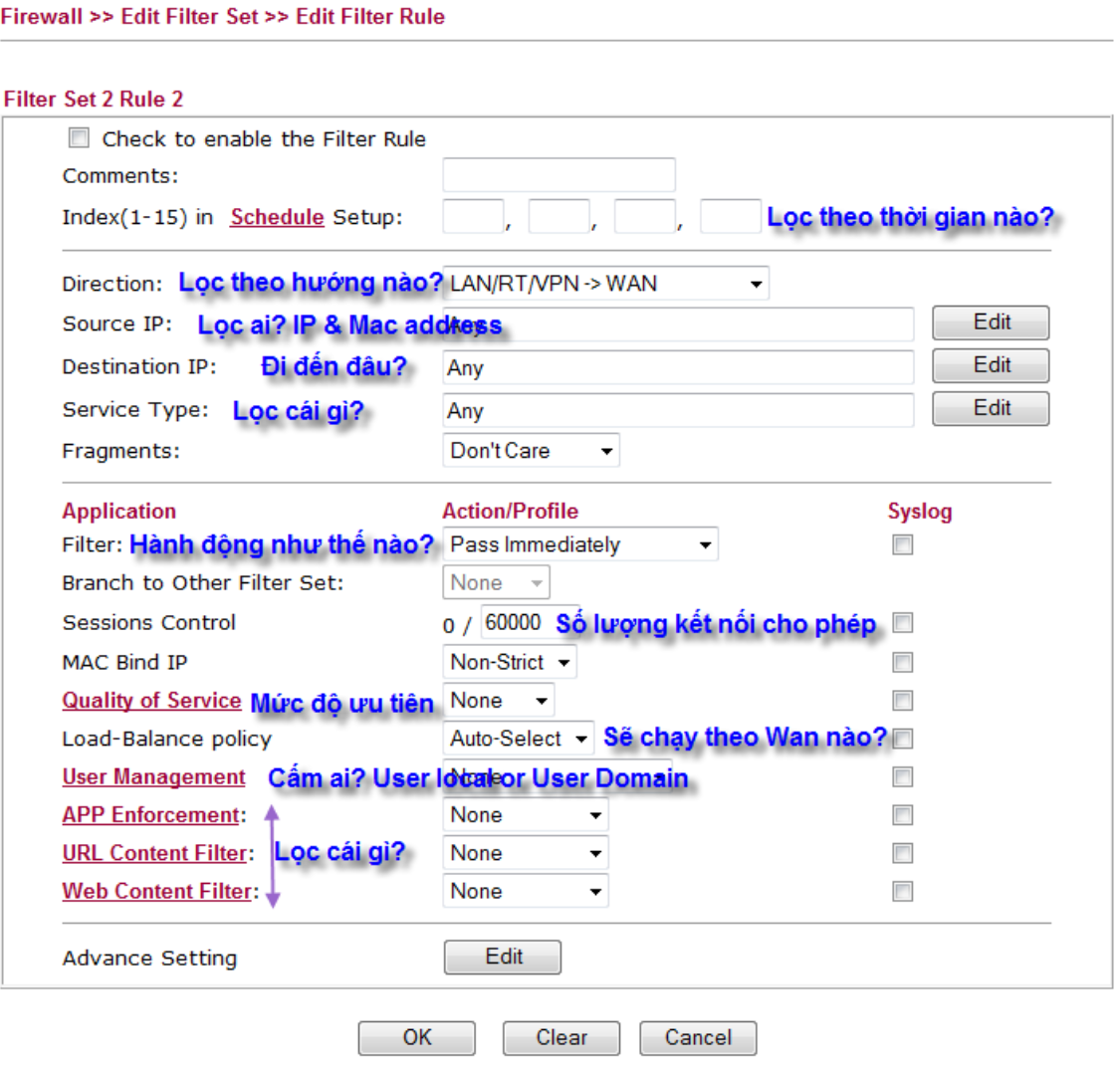Open the Load-Balance policy dropdown

[x=518, y=739]
